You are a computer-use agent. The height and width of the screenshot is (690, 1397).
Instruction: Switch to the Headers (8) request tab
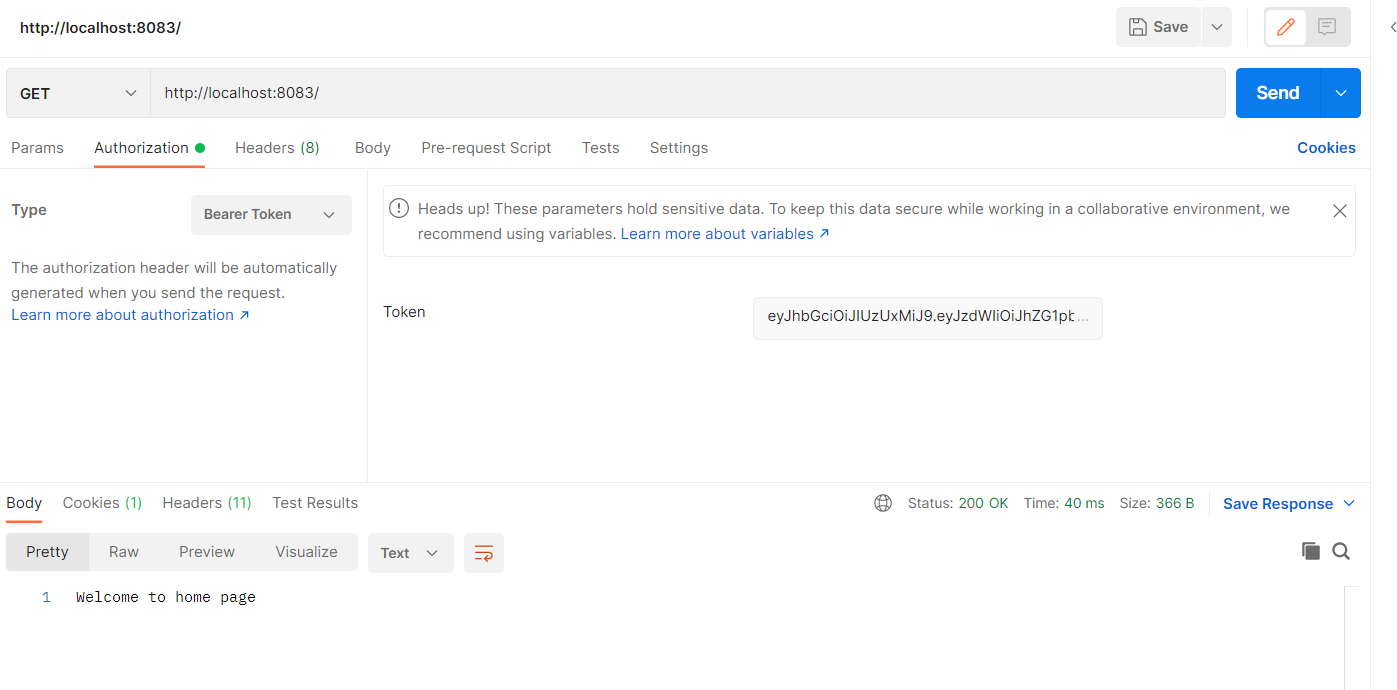coord(277,148)
